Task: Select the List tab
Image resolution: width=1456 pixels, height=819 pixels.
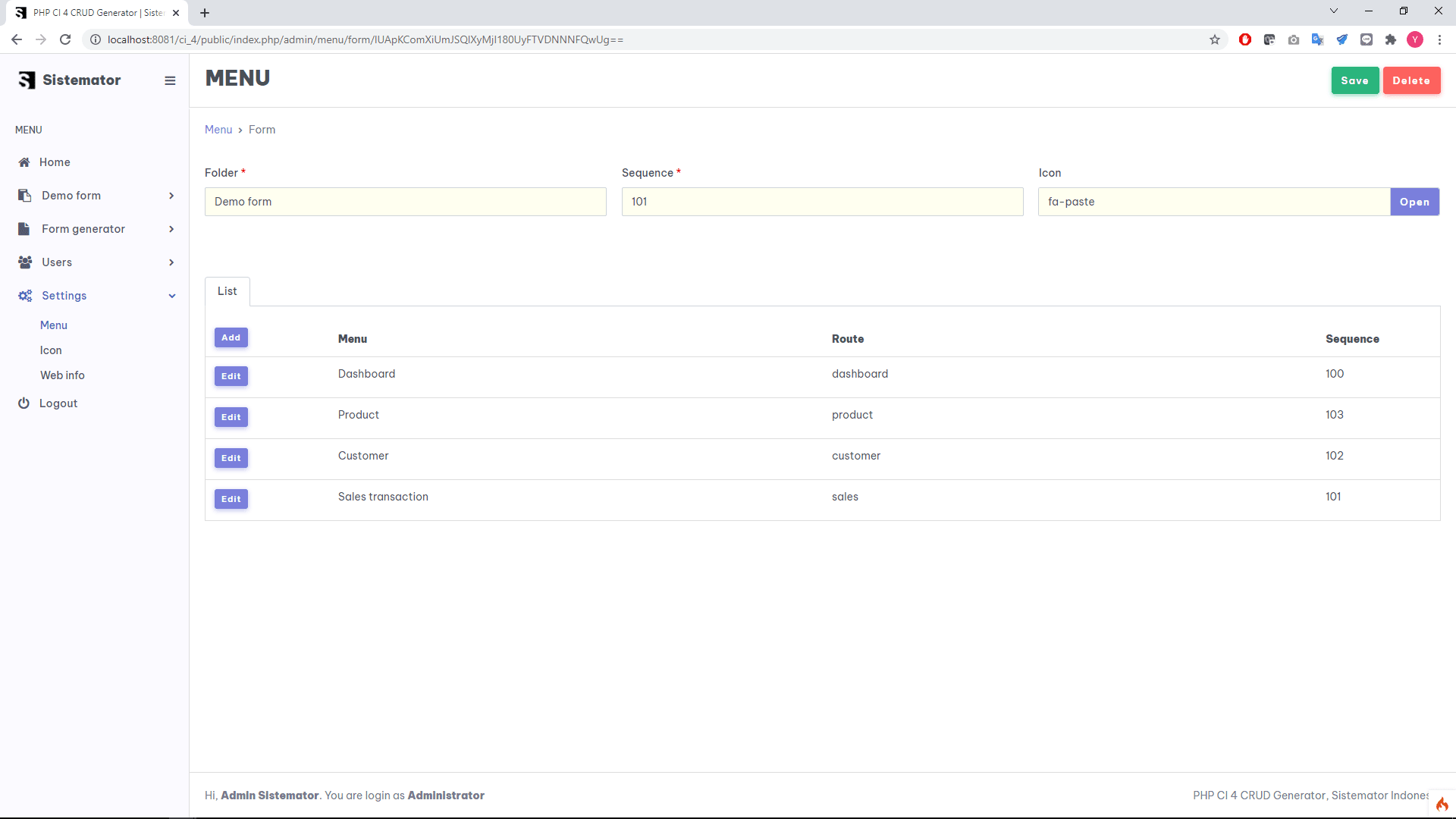Action: [x=227, y=291]
